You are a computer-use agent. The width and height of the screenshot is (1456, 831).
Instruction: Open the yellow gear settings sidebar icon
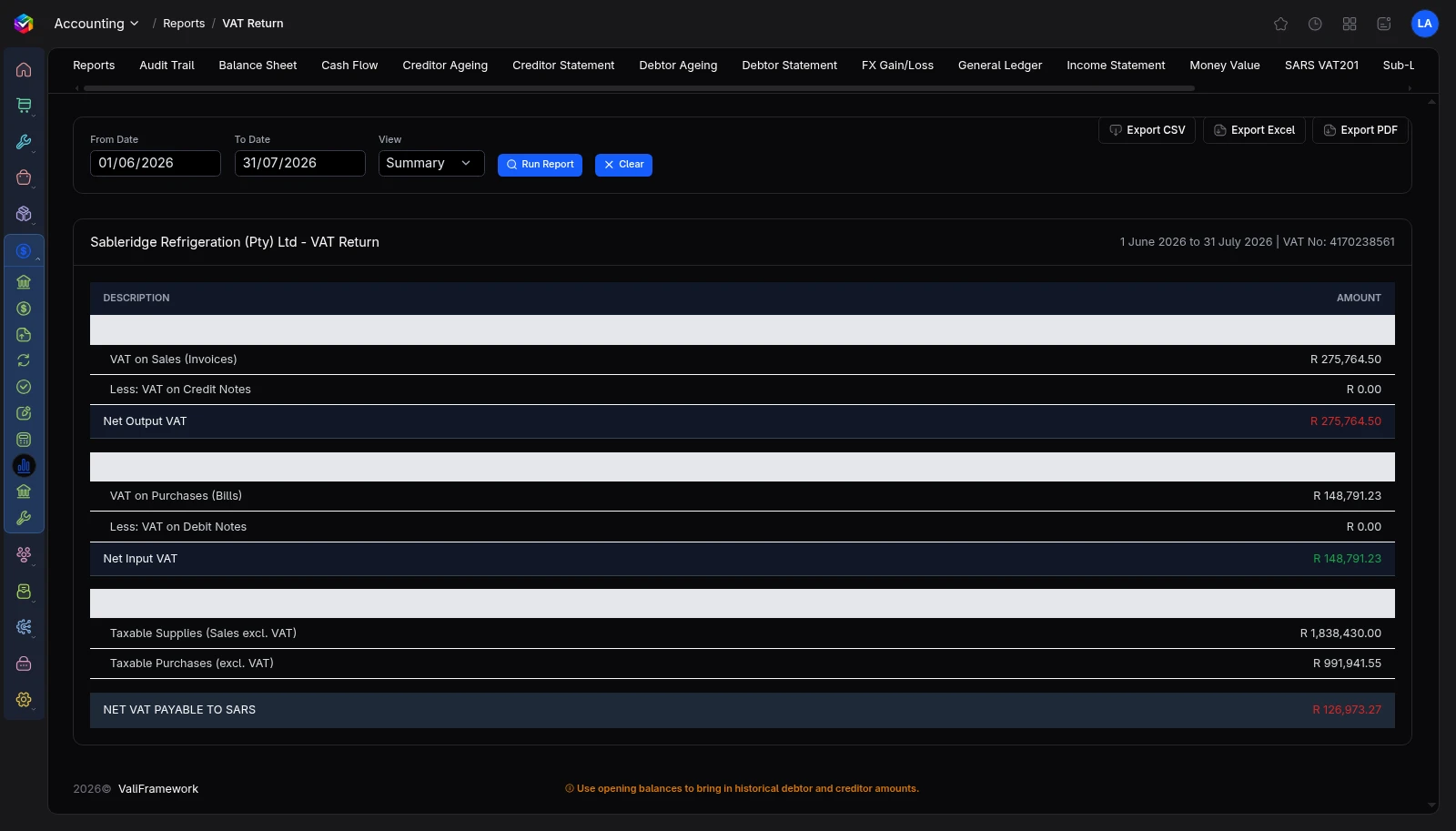pos(24,699)
